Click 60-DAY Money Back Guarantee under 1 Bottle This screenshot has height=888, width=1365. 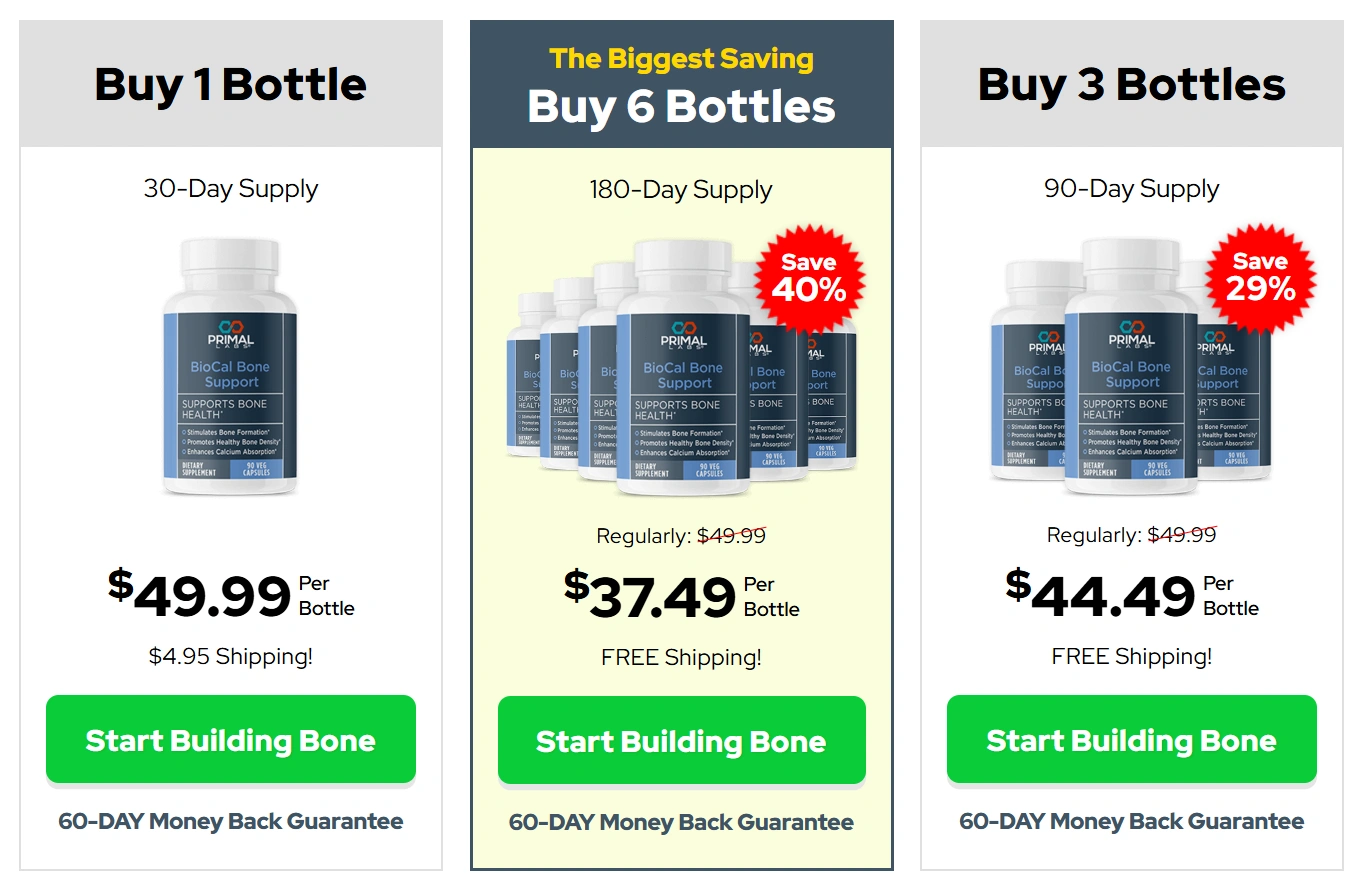point(231,822)
